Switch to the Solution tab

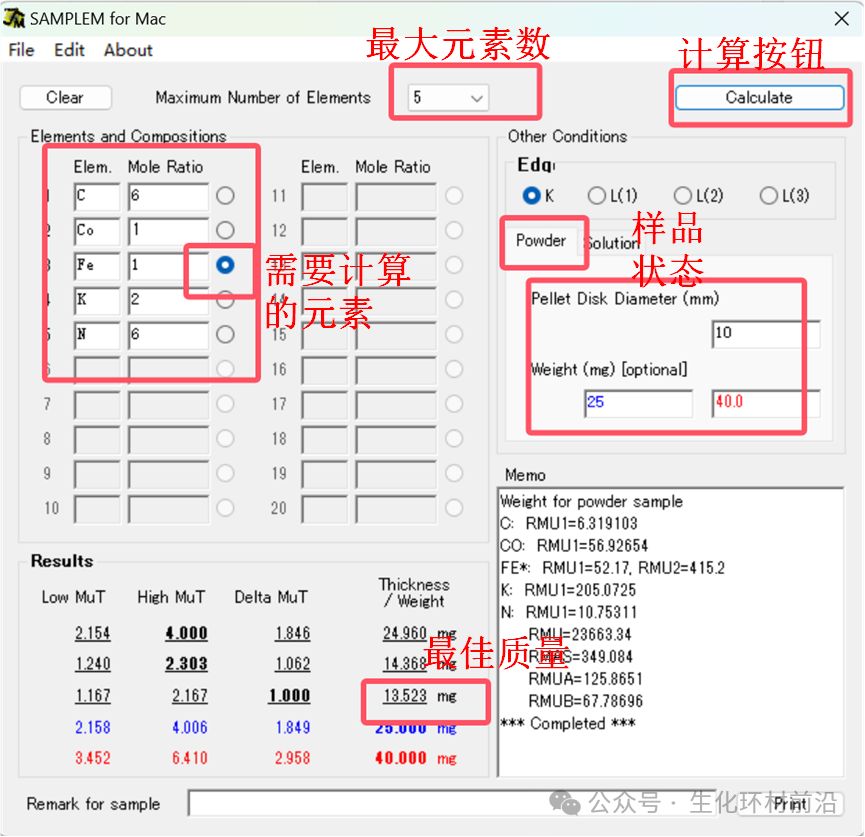click(612, 243)
